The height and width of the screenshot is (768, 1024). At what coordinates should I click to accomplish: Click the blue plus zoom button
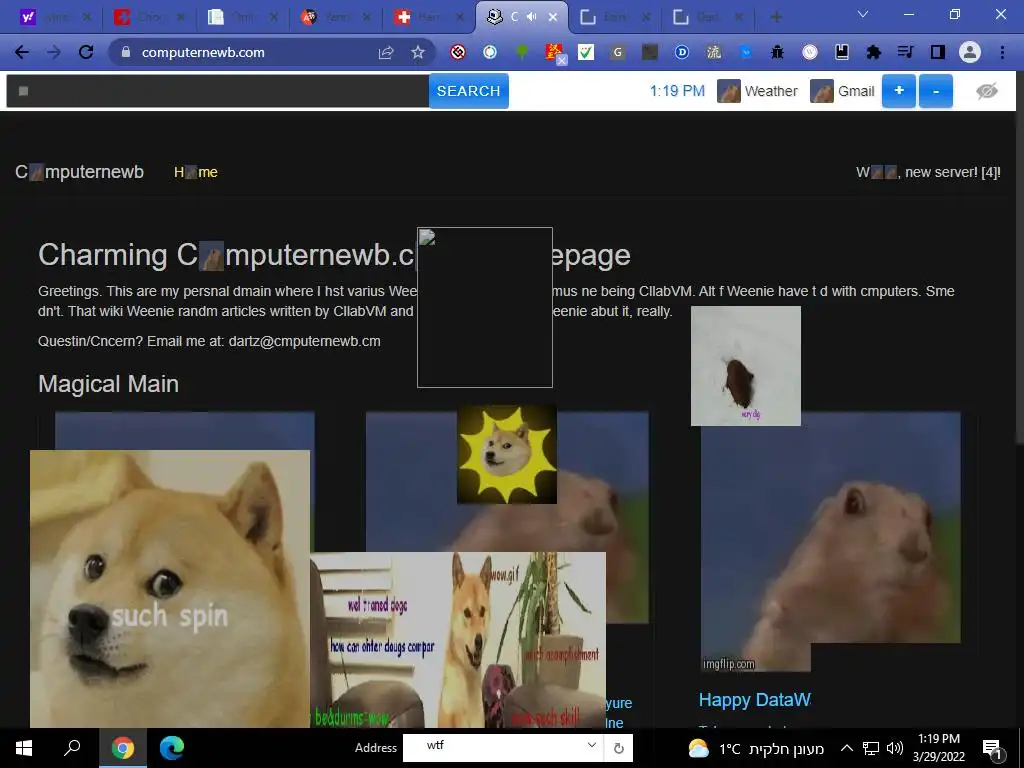tap(899, 91)
